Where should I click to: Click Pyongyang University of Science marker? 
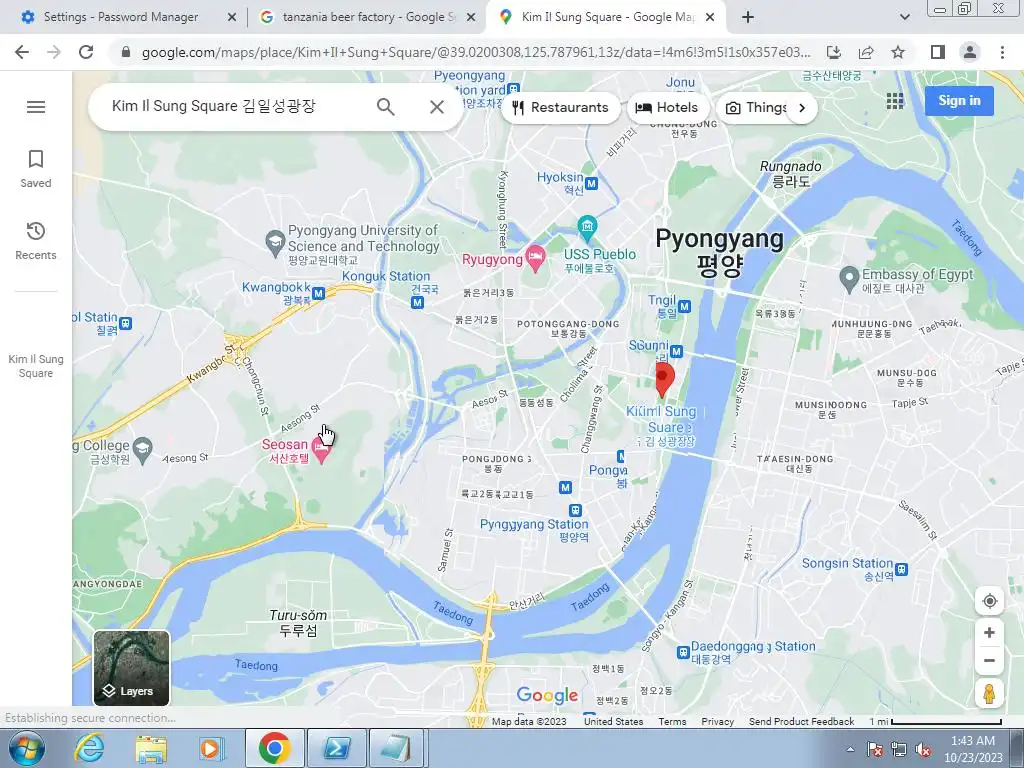(275, 243)
